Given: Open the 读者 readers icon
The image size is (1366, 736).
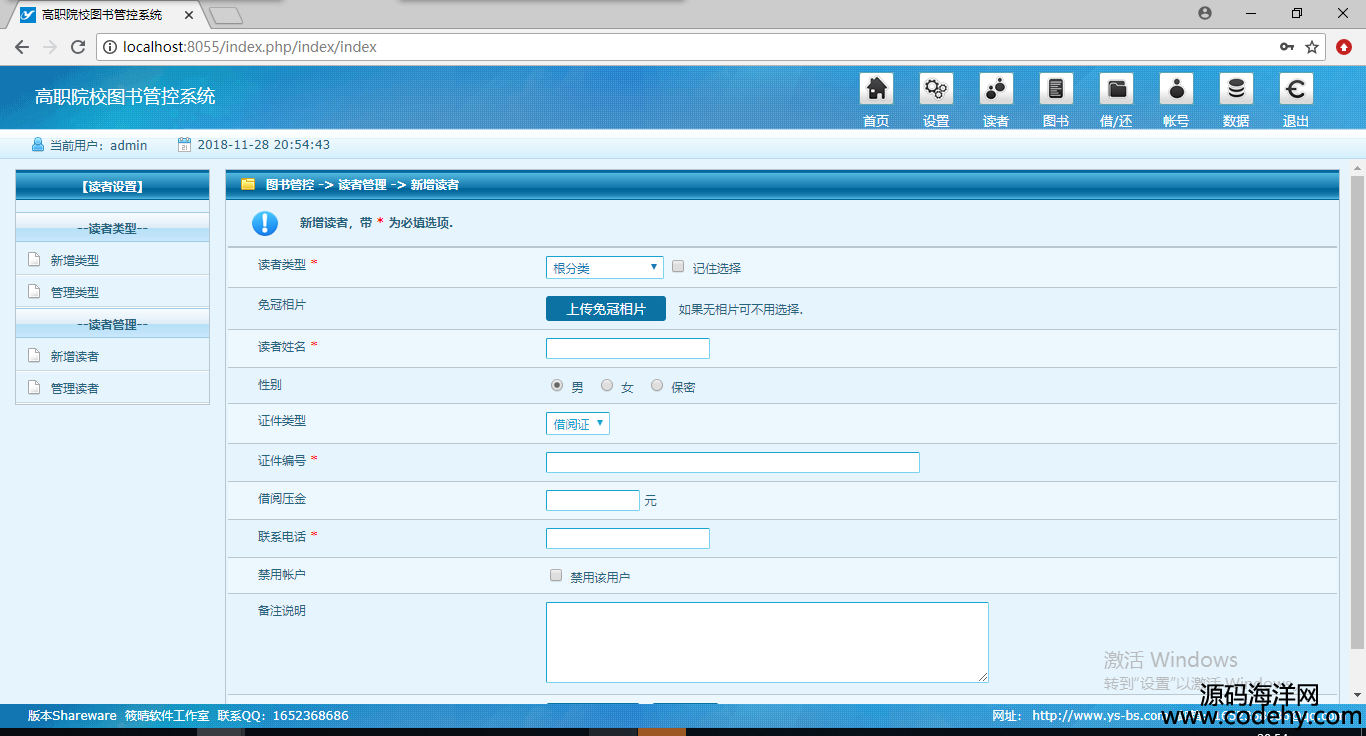Looking at the screenshot, I should pos(996,90).
